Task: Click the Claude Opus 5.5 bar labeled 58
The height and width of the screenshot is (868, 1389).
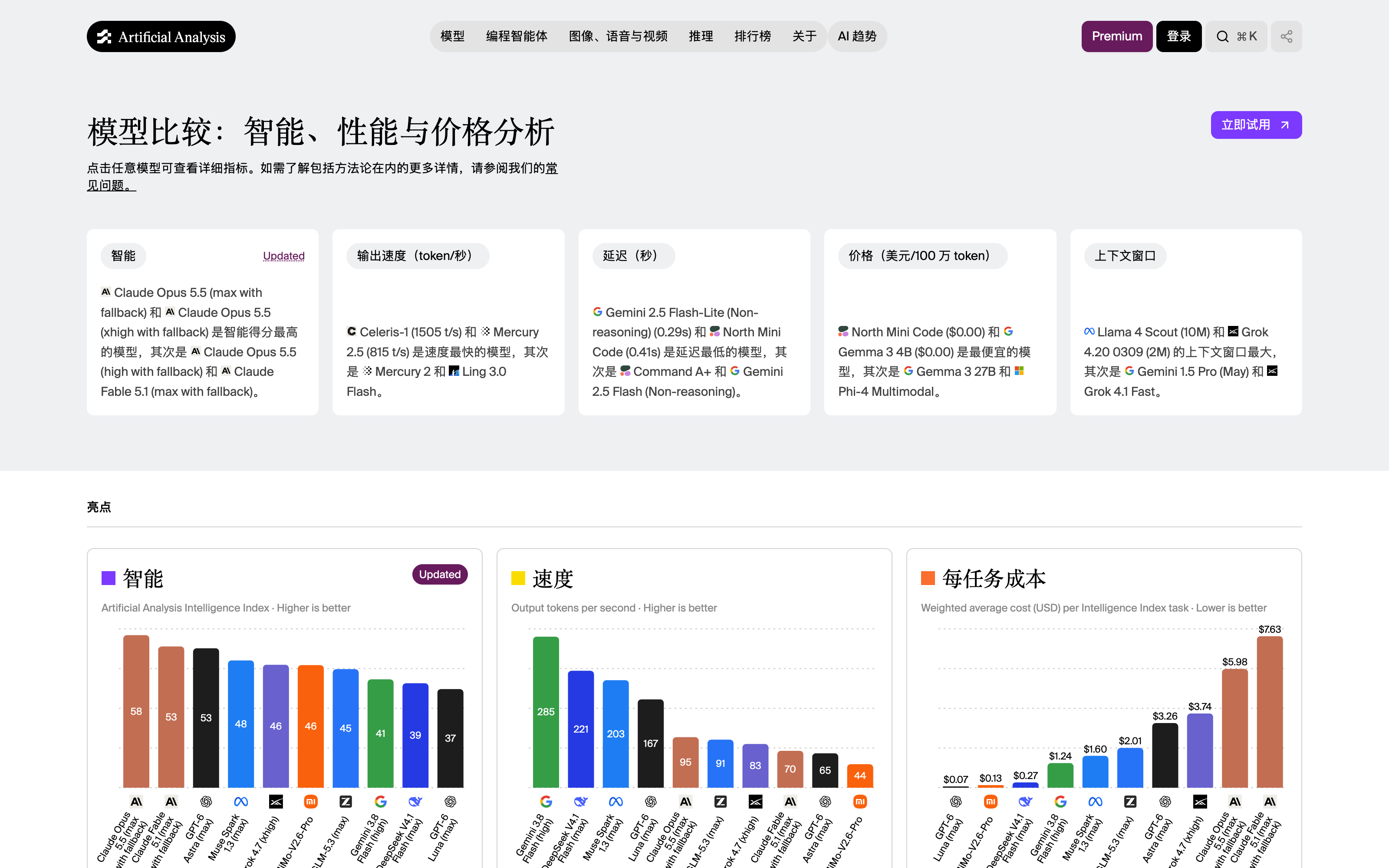Action: point(136,711)
